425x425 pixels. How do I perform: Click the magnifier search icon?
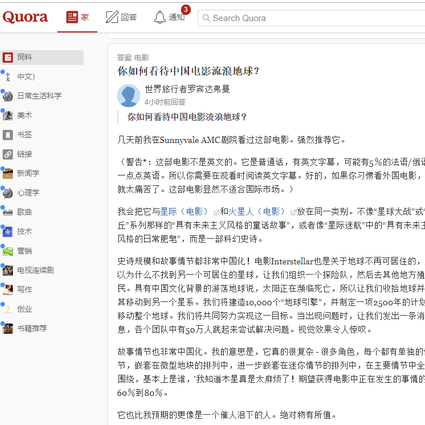(x=206, y=18)
